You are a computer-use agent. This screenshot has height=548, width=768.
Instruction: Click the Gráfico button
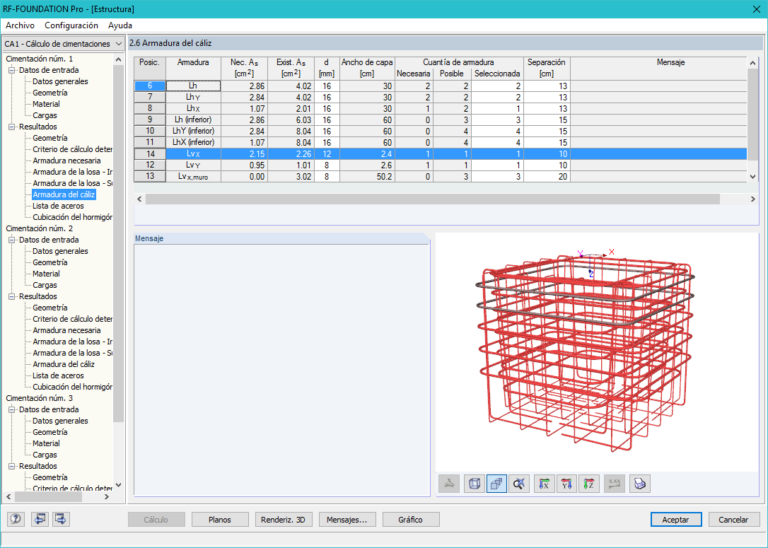(x=410, y=520)
